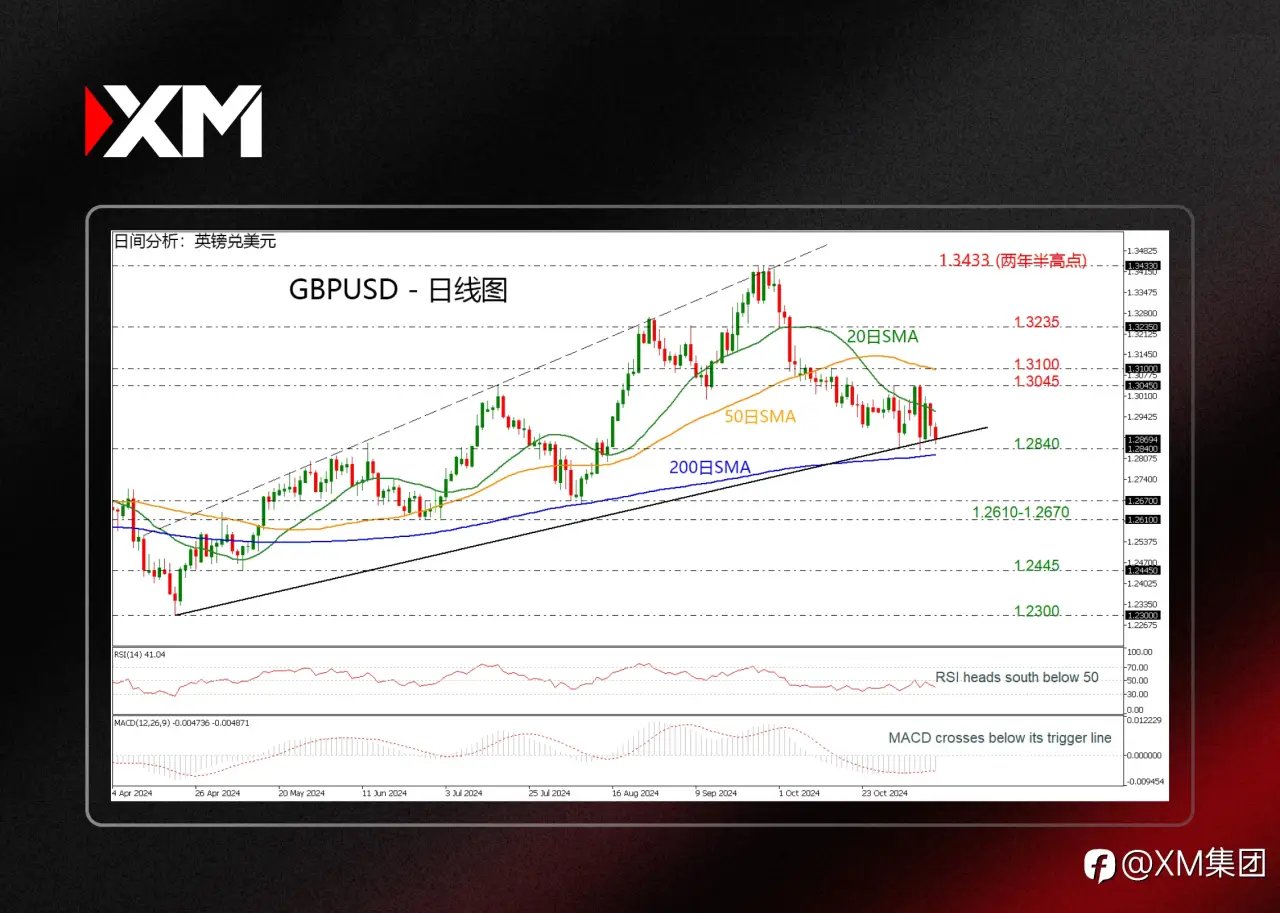This screenshot has height=913, width=1280.
Task: Click the '30.00' RSI scale value
Action: 1137,694
